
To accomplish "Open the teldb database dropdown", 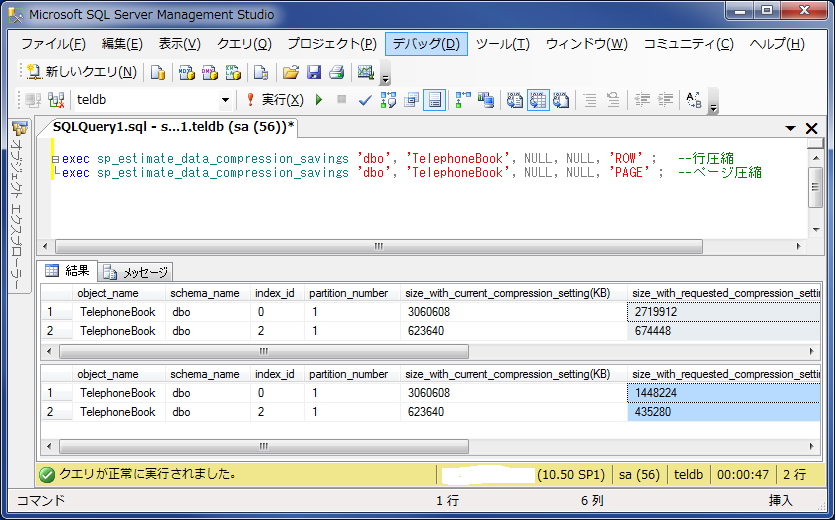I will pyautogui.click(x=225, y=100).
